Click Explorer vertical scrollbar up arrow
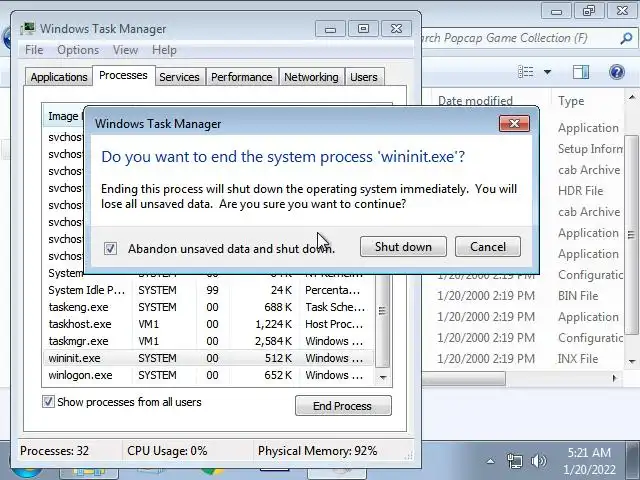This screenshot has width=640, height=480. click(632, 97)
